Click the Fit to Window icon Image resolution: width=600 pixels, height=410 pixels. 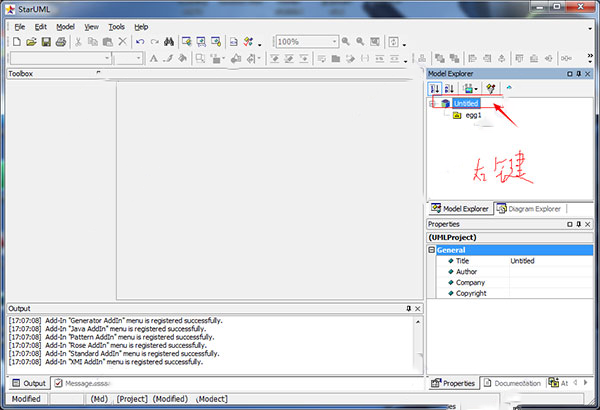click(x=375, y=41)
